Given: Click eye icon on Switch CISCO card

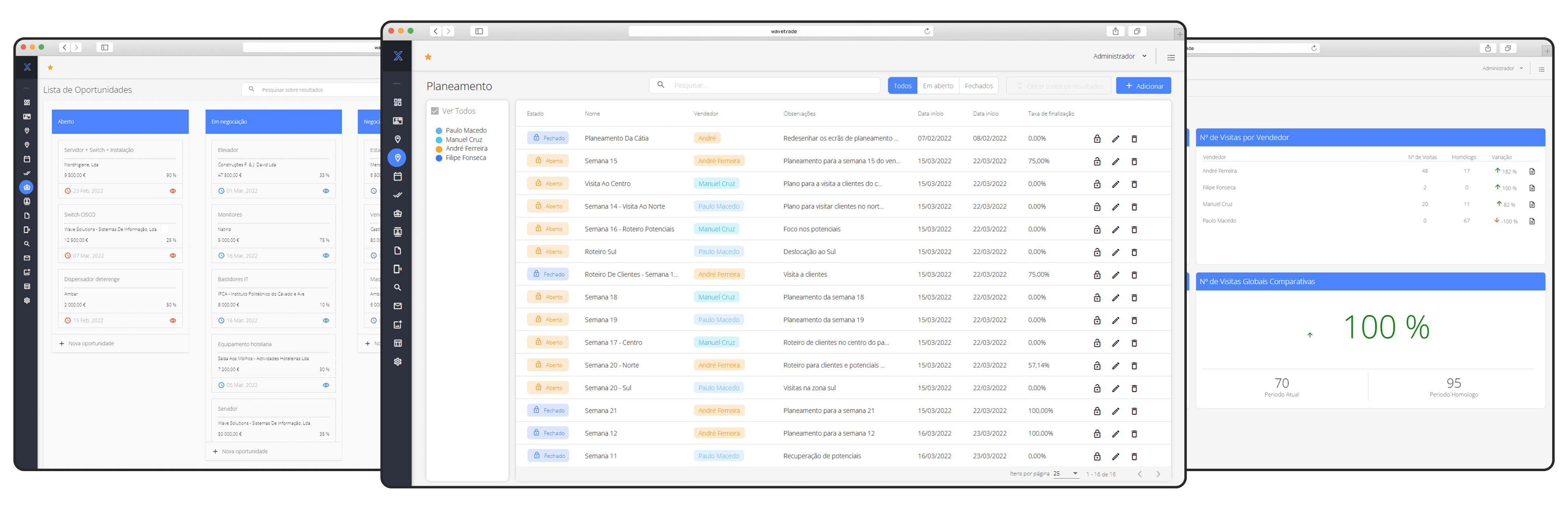Looking at the screenshot, I should (x=173, y=256).
